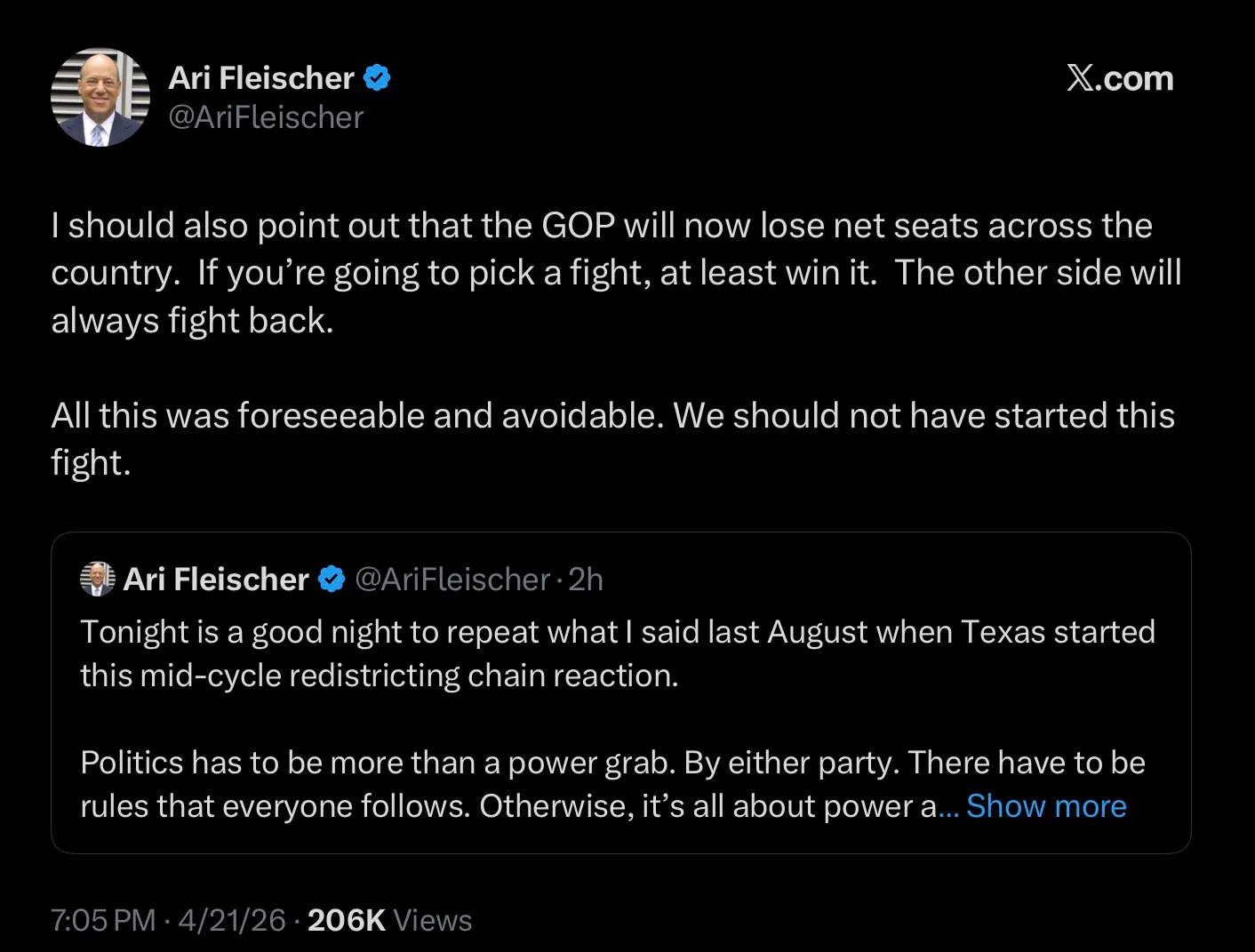Viewport: 1255px width, 952px height.
Task: Click empty space in the quoted post card header
Action: 889,580
